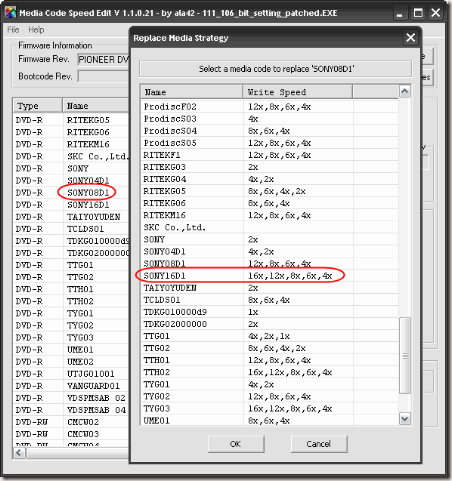Select TDKG010000d9 in the dialog list
This screenshot has height=481, width=452.
269,312
